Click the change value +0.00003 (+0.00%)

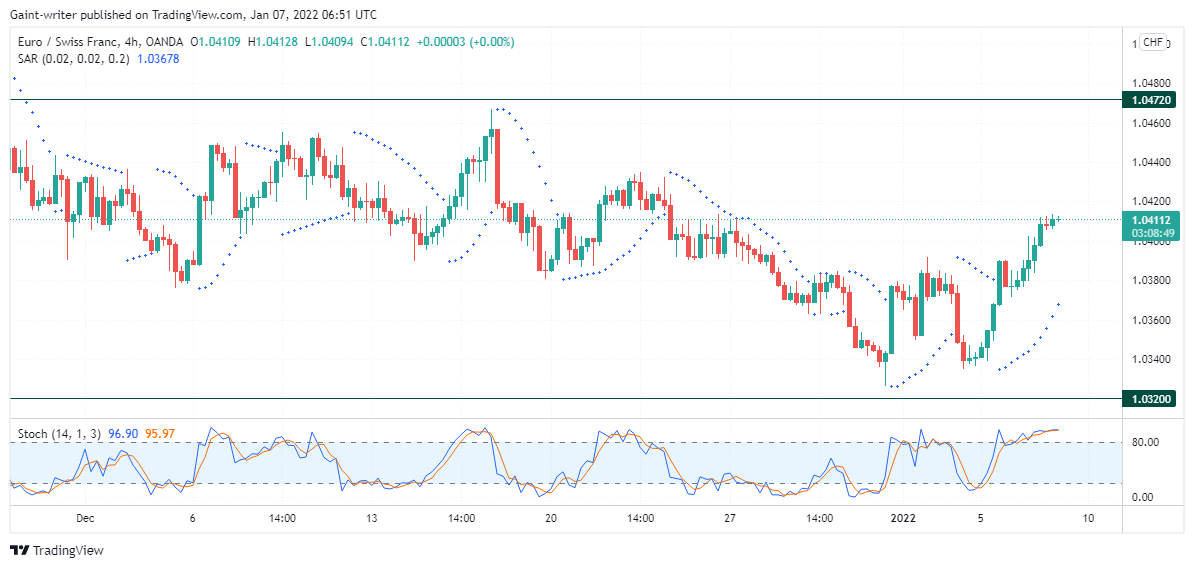[x=465, y=42]
